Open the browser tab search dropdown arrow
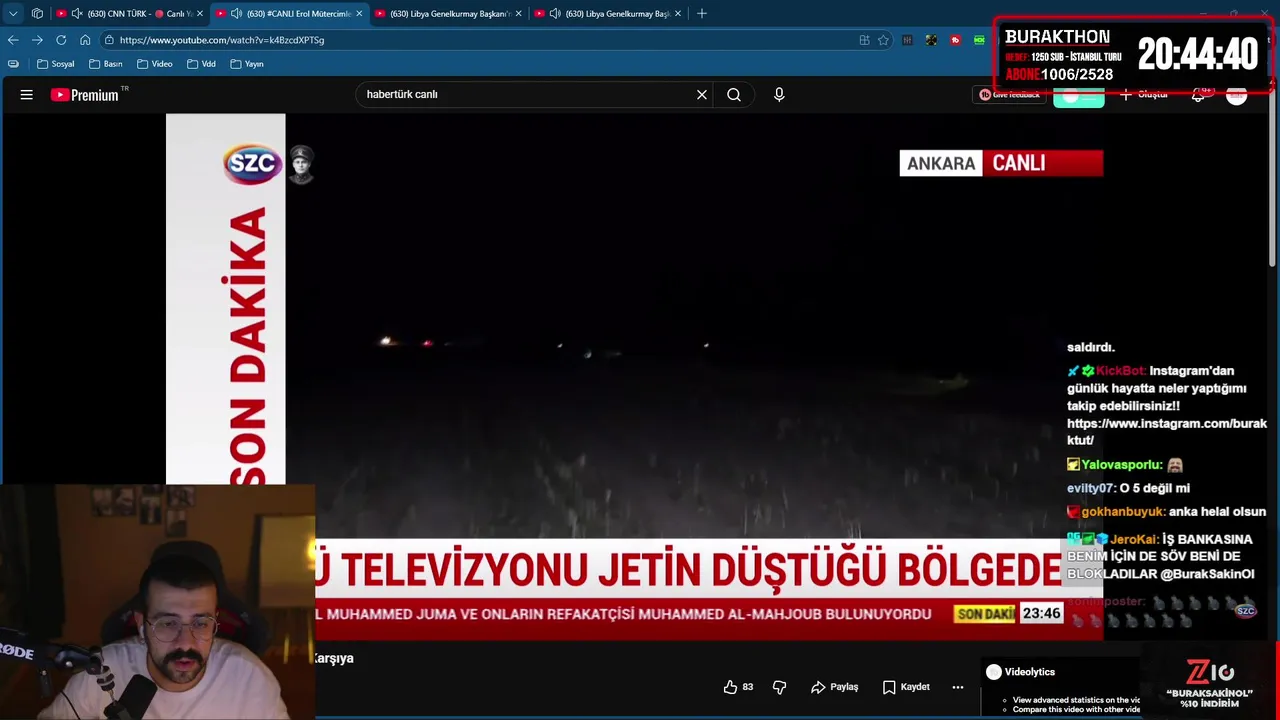The width and height of the screenshot is (1280, 720). click(x=13, y=13)
